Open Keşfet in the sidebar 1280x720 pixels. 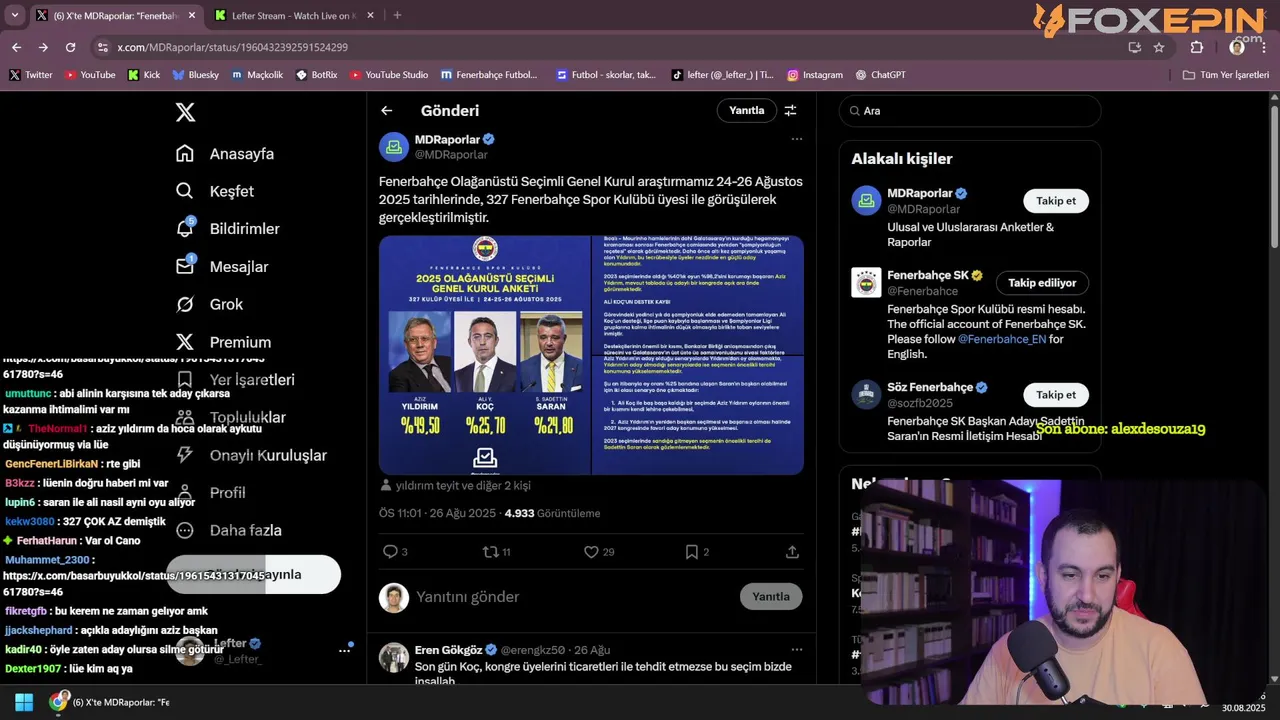pyautogui.click(x=231, y=191)
